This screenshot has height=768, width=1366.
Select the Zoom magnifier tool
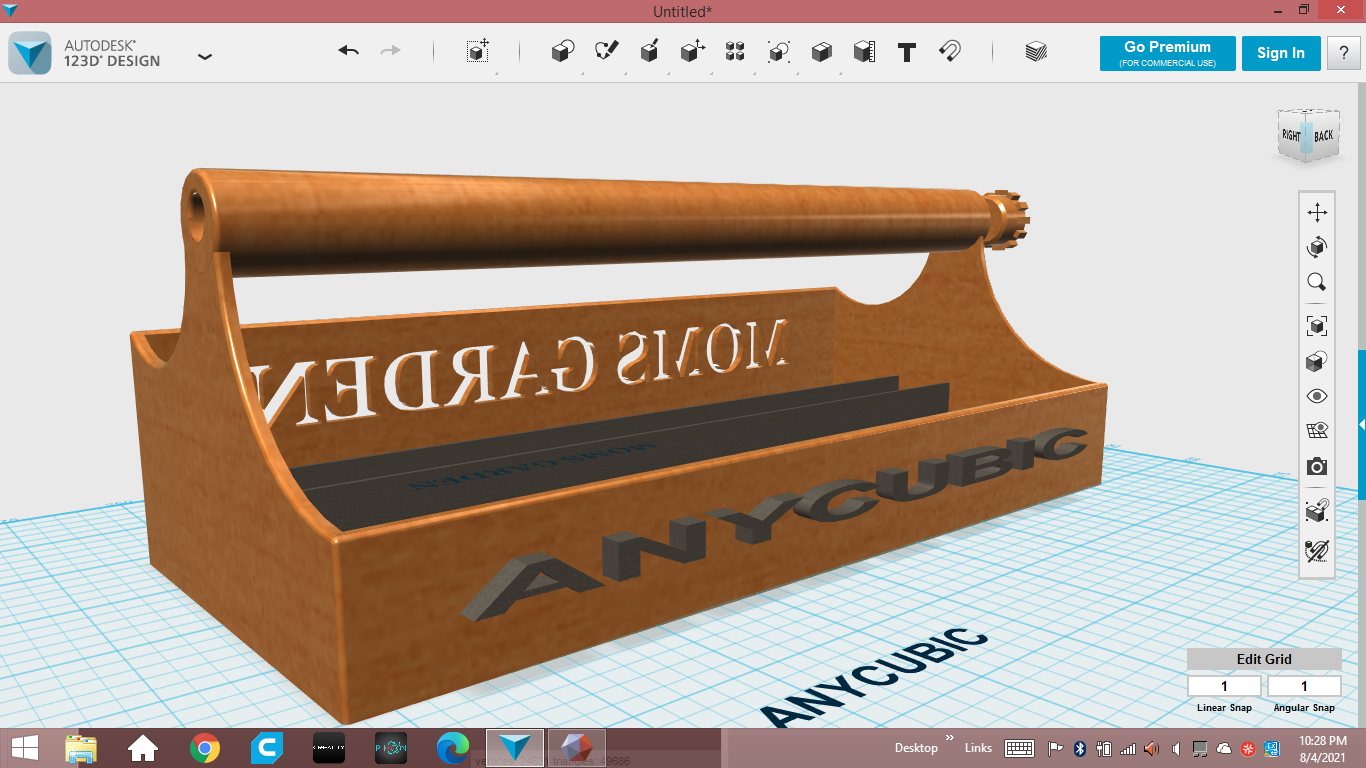[1317, 282]
